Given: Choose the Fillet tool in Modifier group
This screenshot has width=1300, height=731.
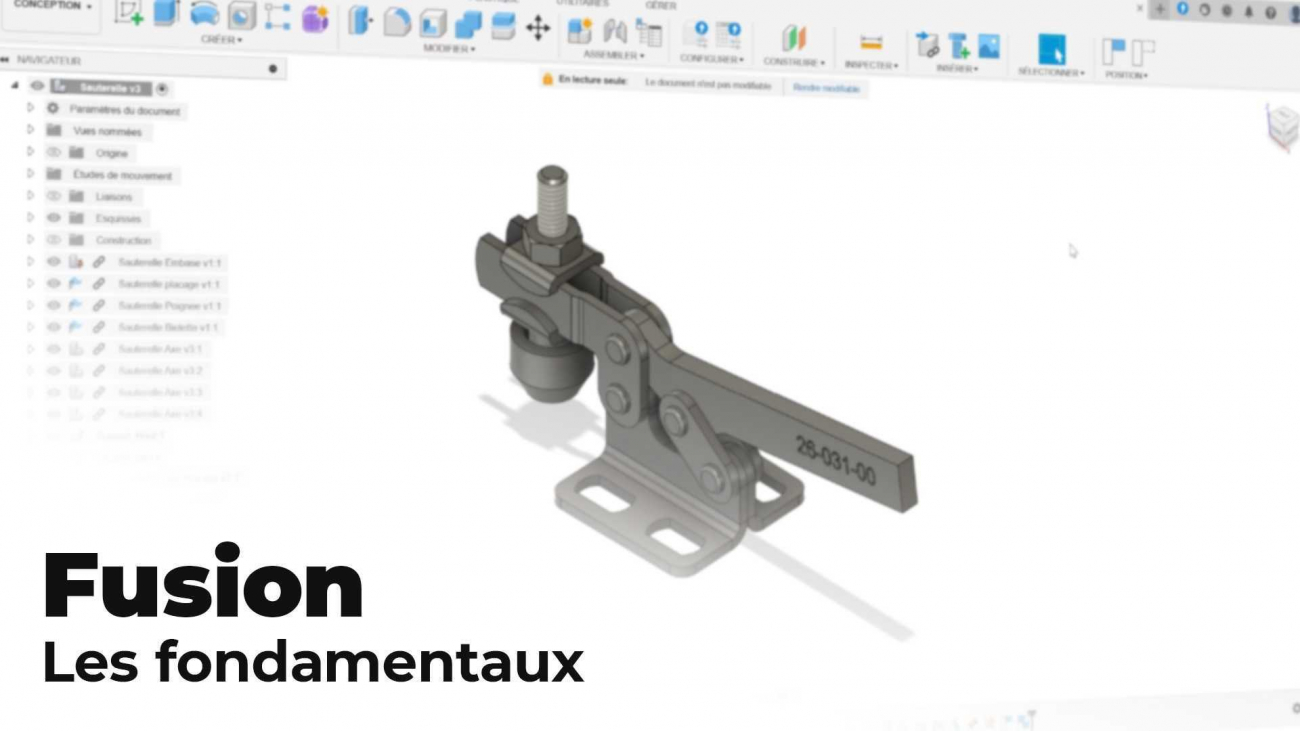Looking at the screenshot, I should (x=397, y=22).
